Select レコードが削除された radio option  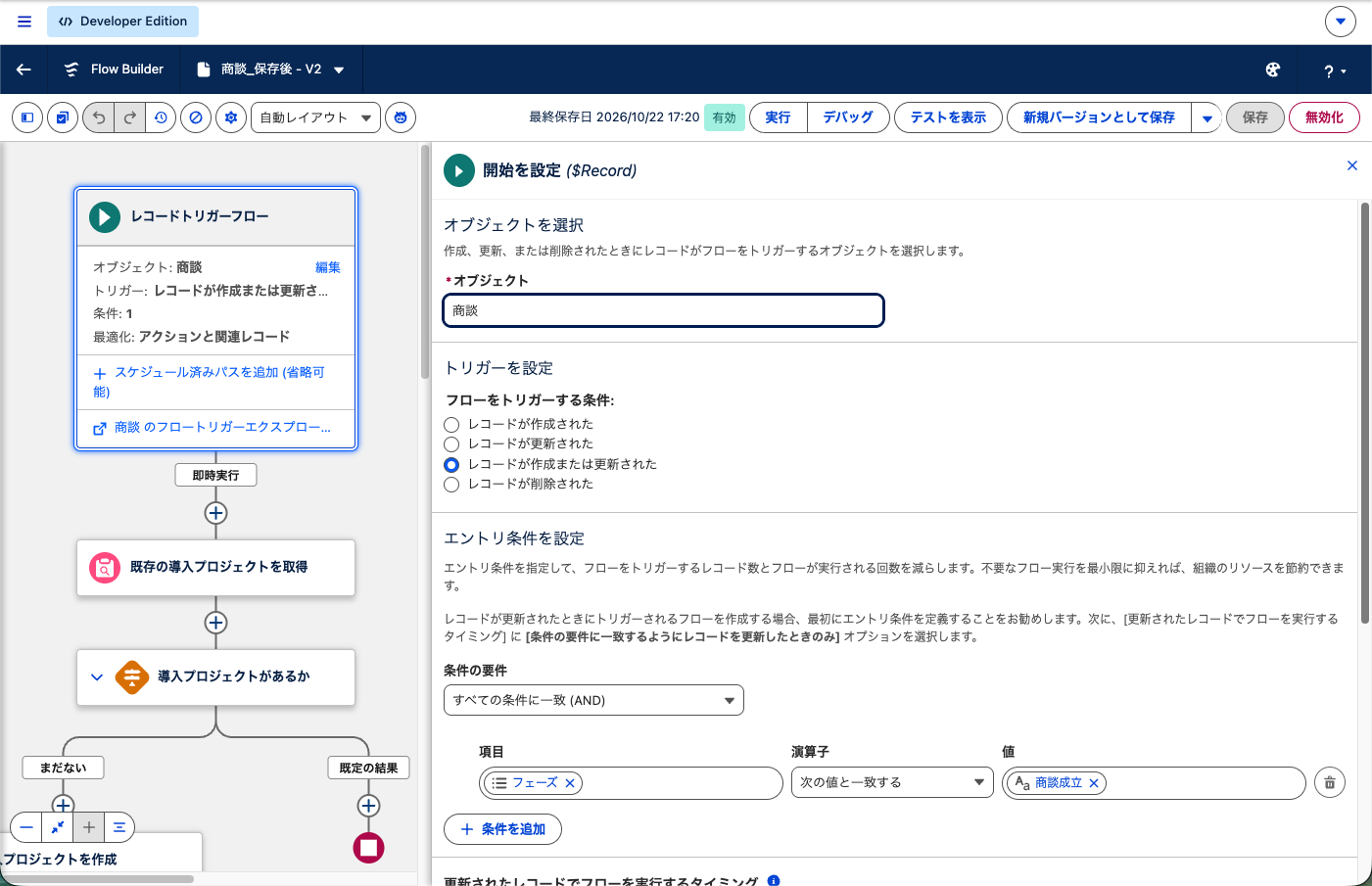pyautogui.click(x=451, y=485)
